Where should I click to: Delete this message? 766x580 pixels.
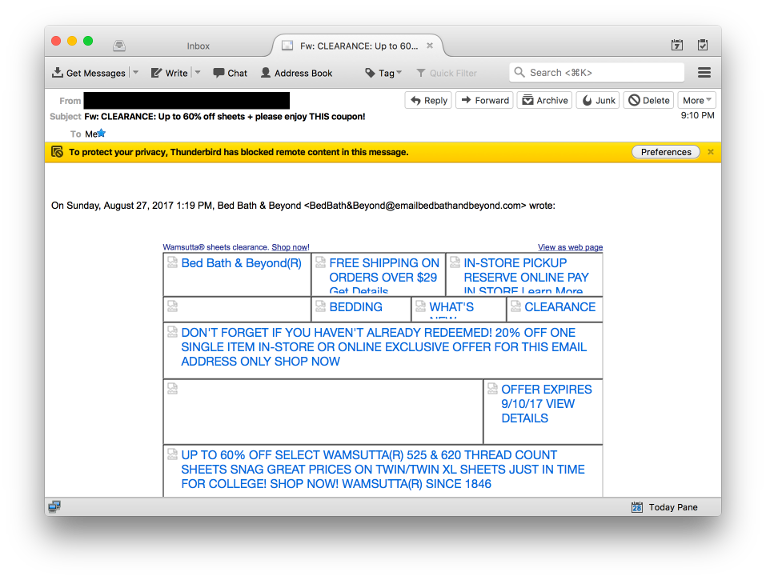click(x=649, y=100)
